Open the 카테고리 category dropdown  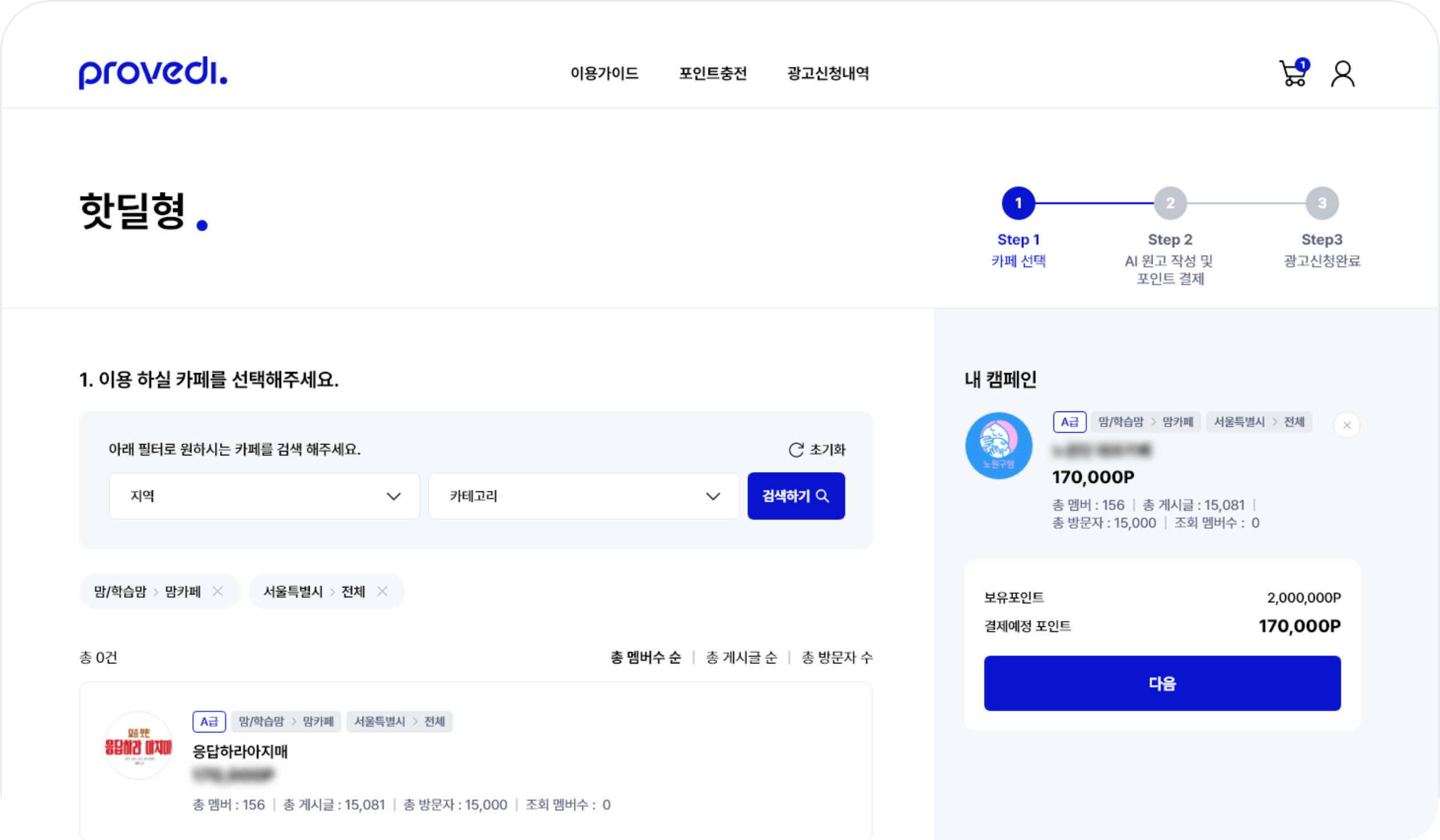click(x=583, y=496)
